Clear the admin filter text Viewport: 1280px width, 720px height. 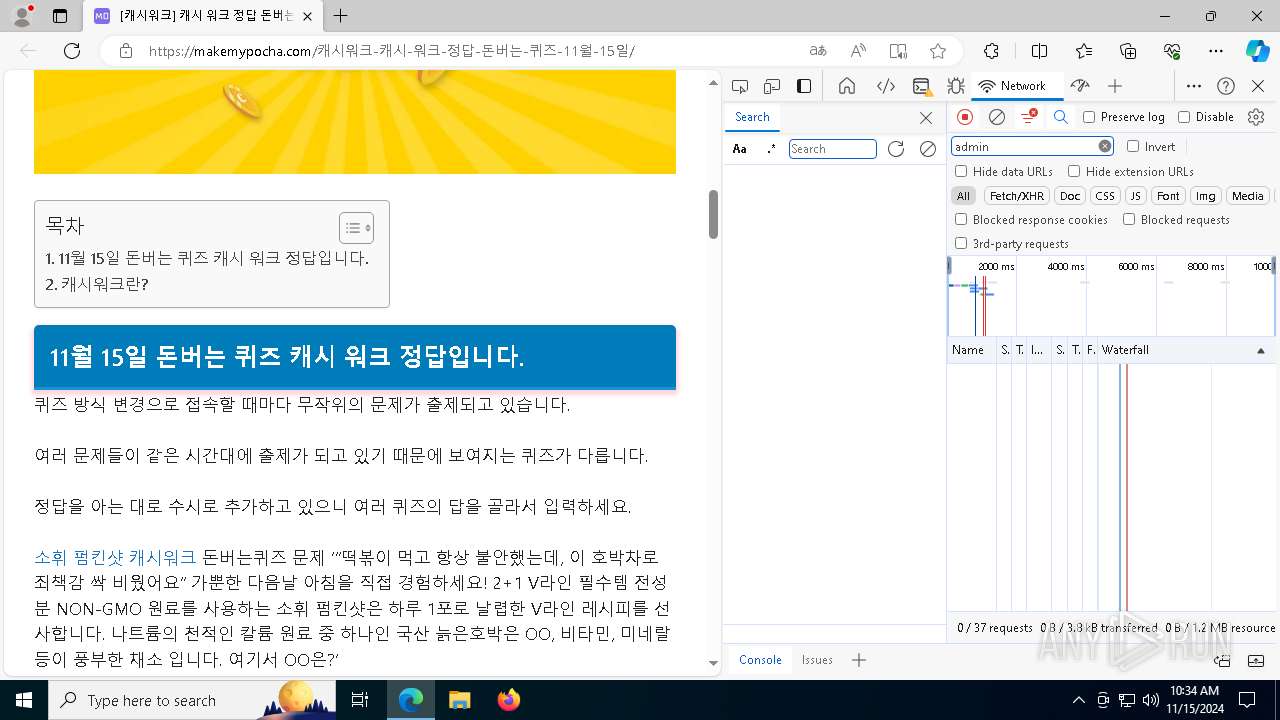click(1105, 146)
